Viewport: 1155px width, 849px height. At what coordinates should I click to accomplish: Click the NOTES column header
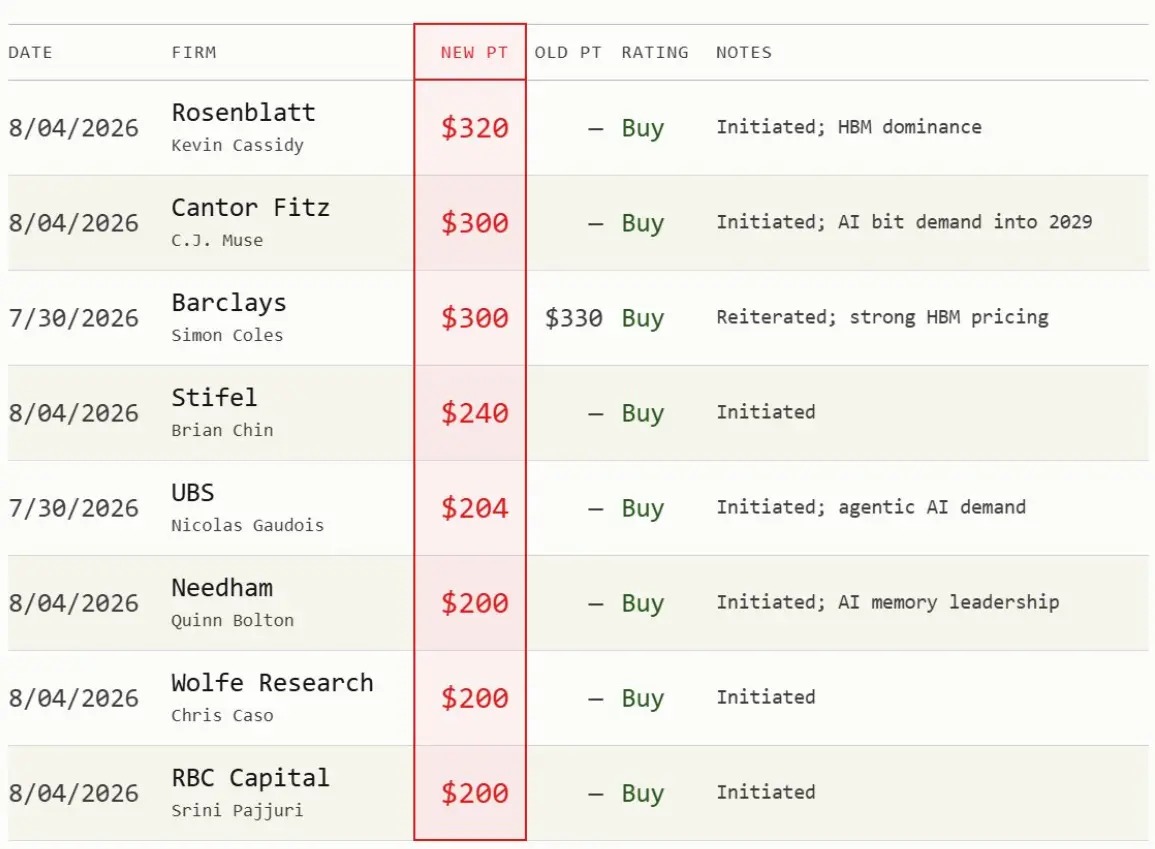(x=744, y=52)
